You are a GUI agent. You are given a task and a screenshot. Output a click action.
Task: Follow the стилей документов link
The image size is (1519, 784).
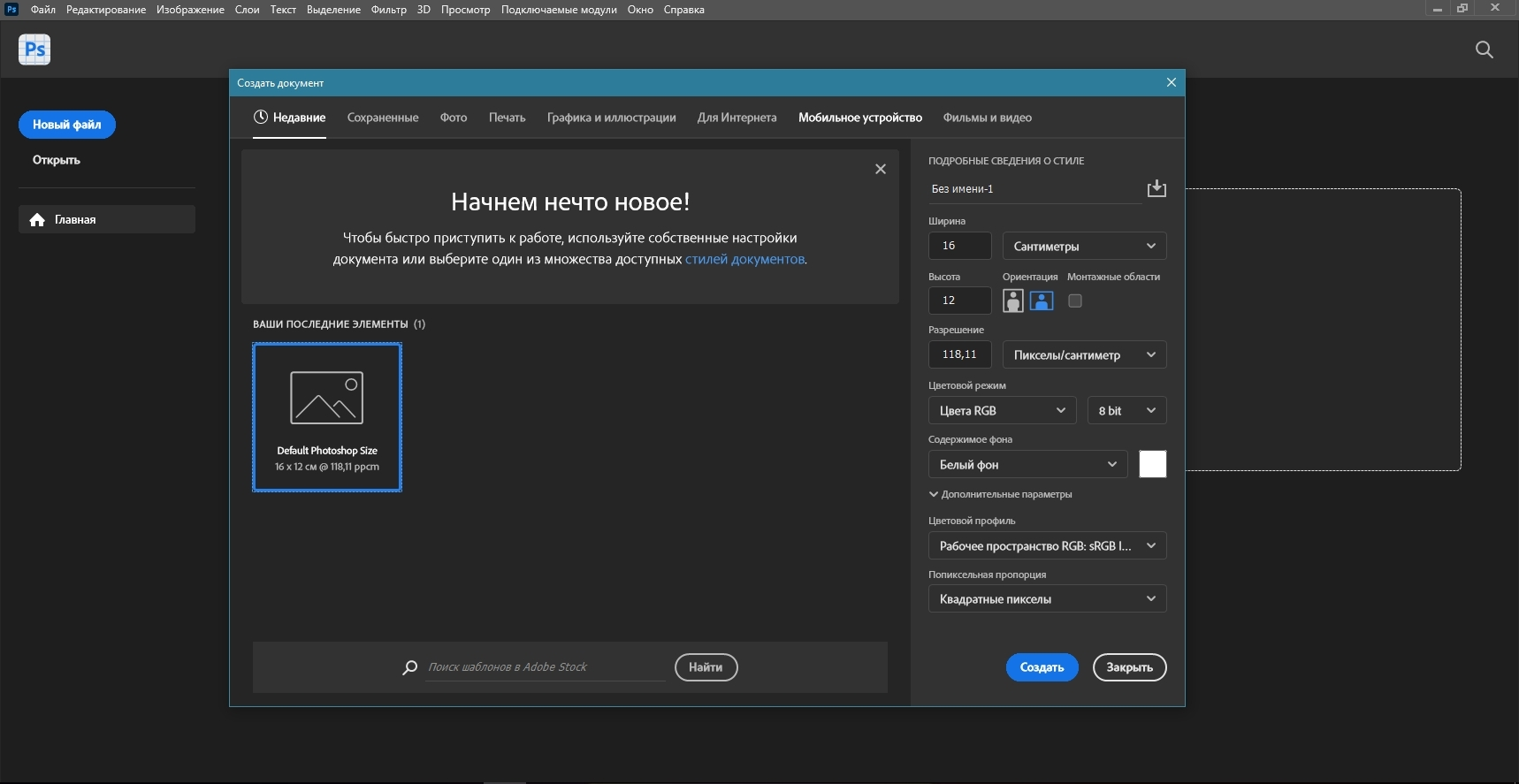coord(744,259)
